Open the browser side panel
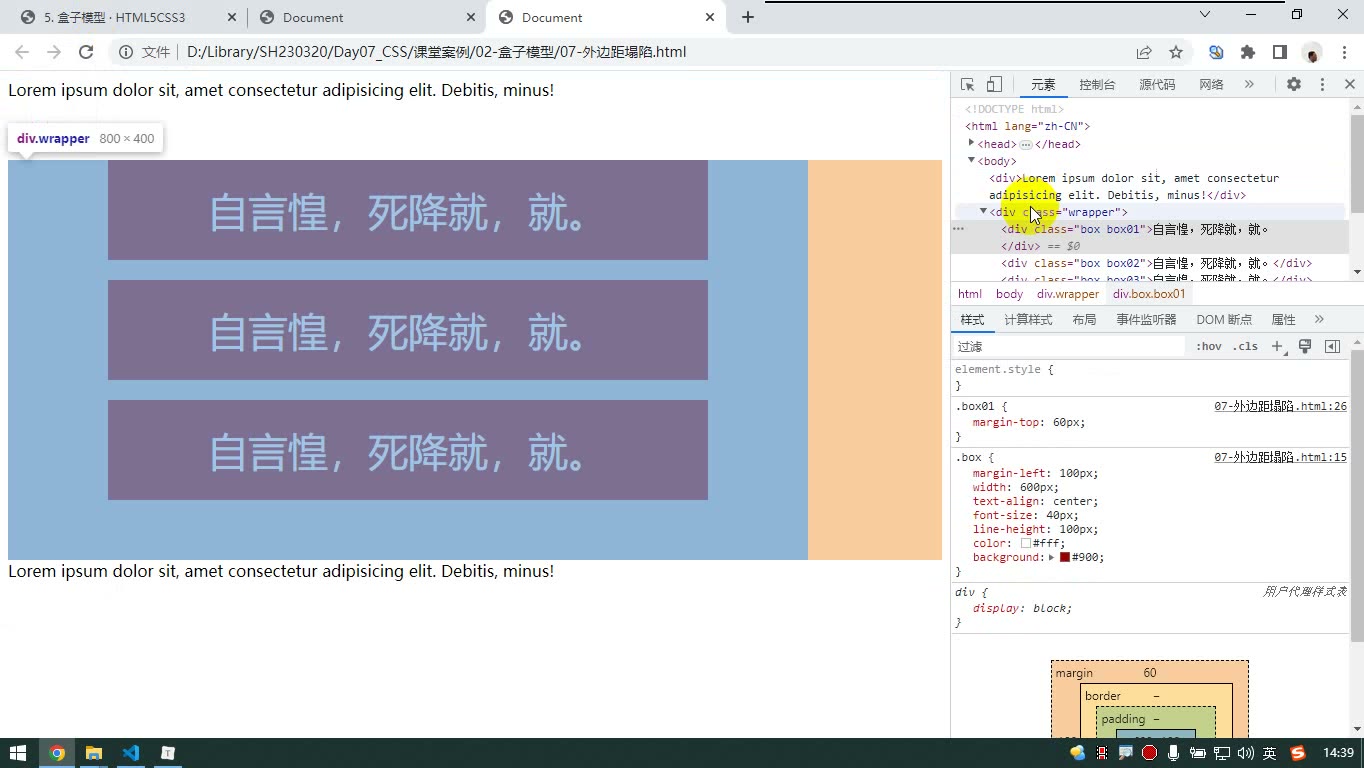 [1280, 52]
